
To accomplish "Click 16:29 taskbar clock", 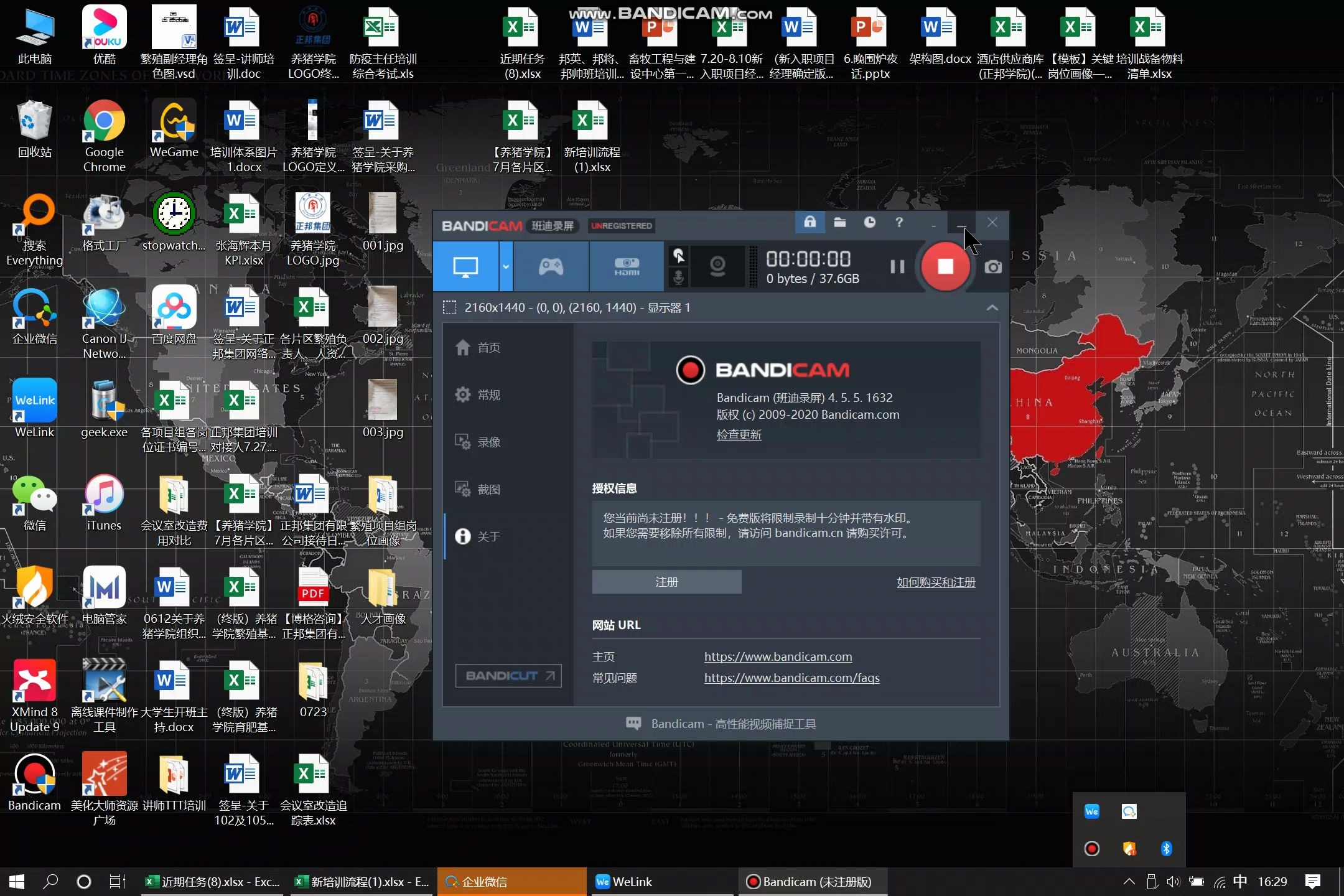I will point(1272,882).
